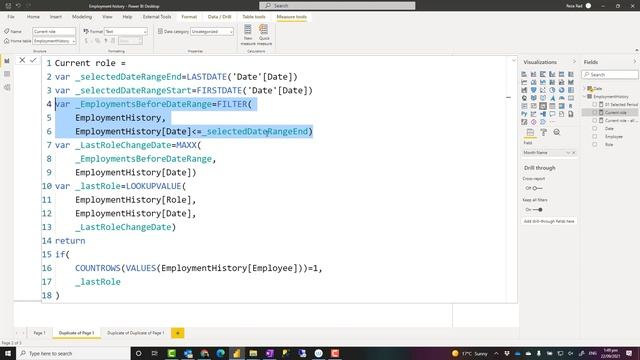Image resolution: width=640 pixels, height=360 pixels.
Task: Open the Data category dropdown
Action: [212, 31]
